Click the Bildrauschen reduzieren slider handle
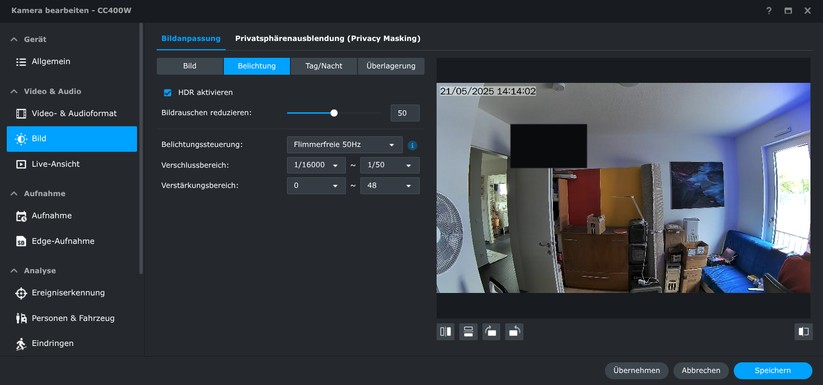823x385 pixels. tap(334, 113)
